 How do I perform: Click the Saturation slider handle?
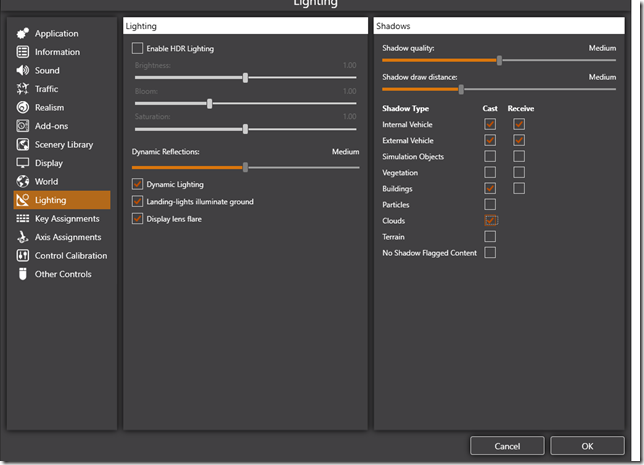point(245,129)
